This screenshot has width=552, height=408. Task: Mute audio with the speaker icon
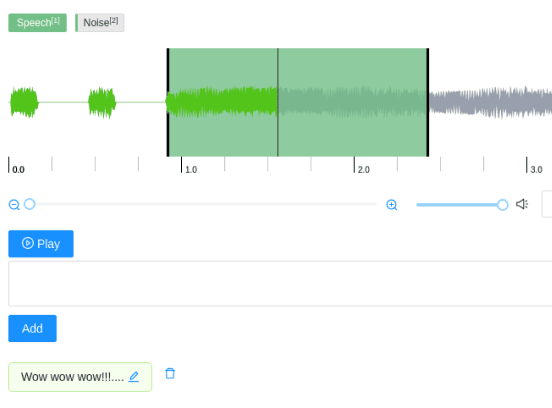[x=522, y=204]
